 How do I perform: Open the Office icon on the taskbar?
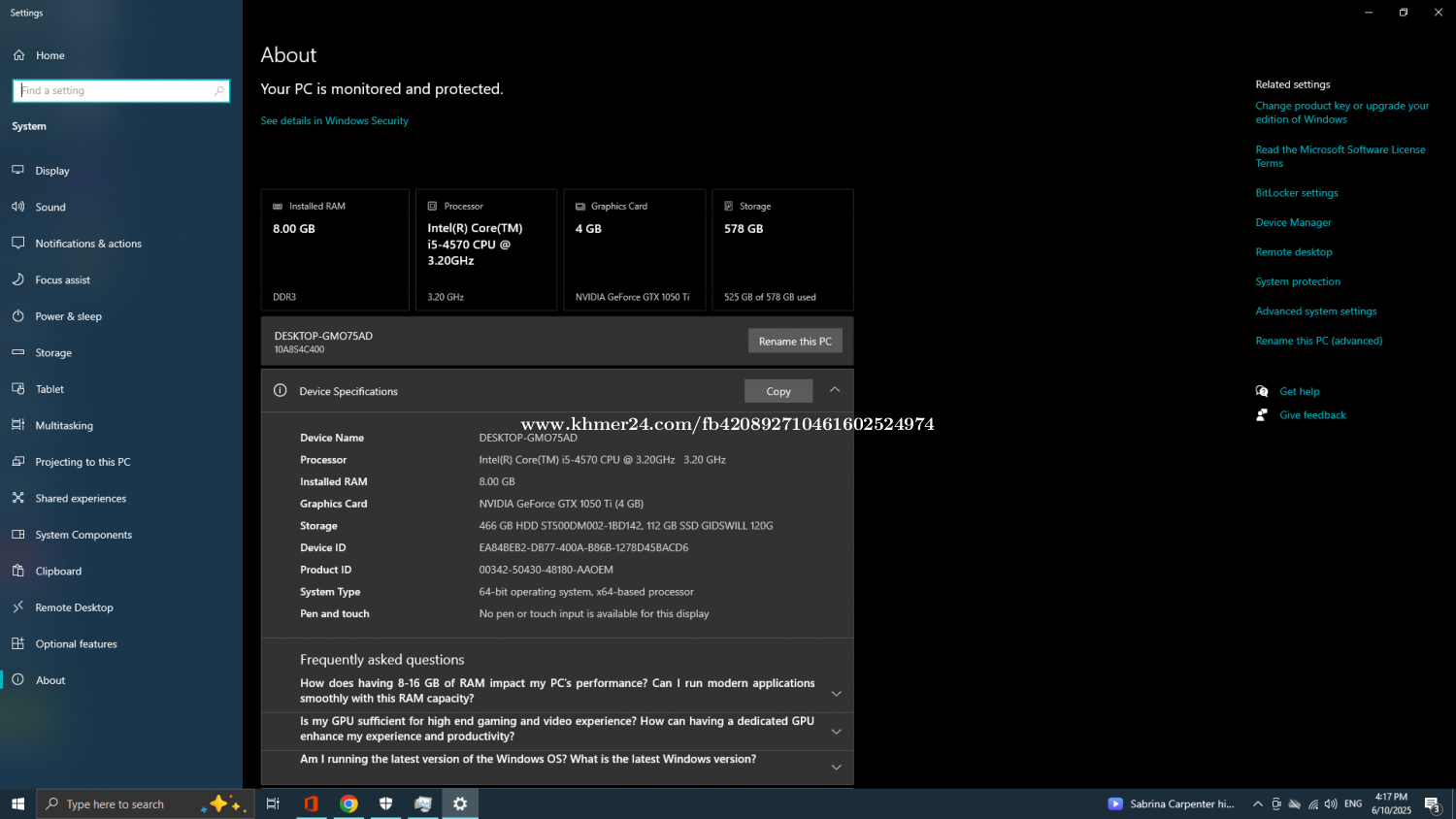pos(311,803)
